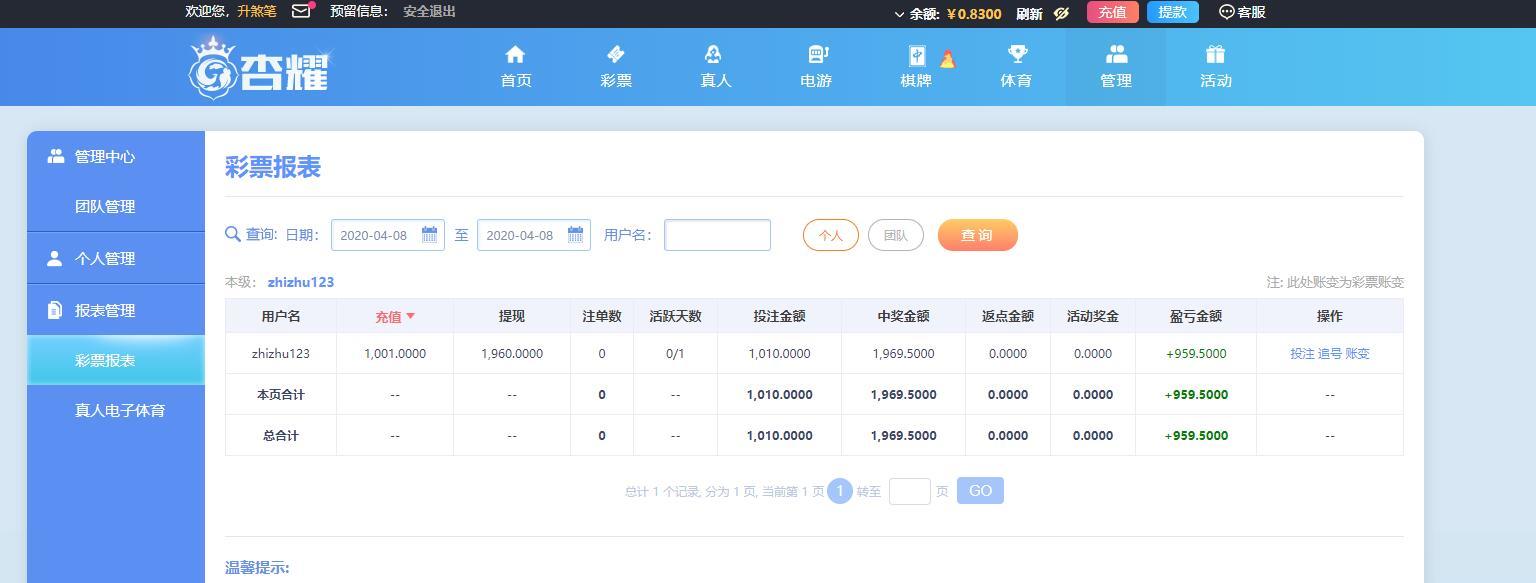
Task: Go to 首页 home icon
Action: click(x=515, y=54)
